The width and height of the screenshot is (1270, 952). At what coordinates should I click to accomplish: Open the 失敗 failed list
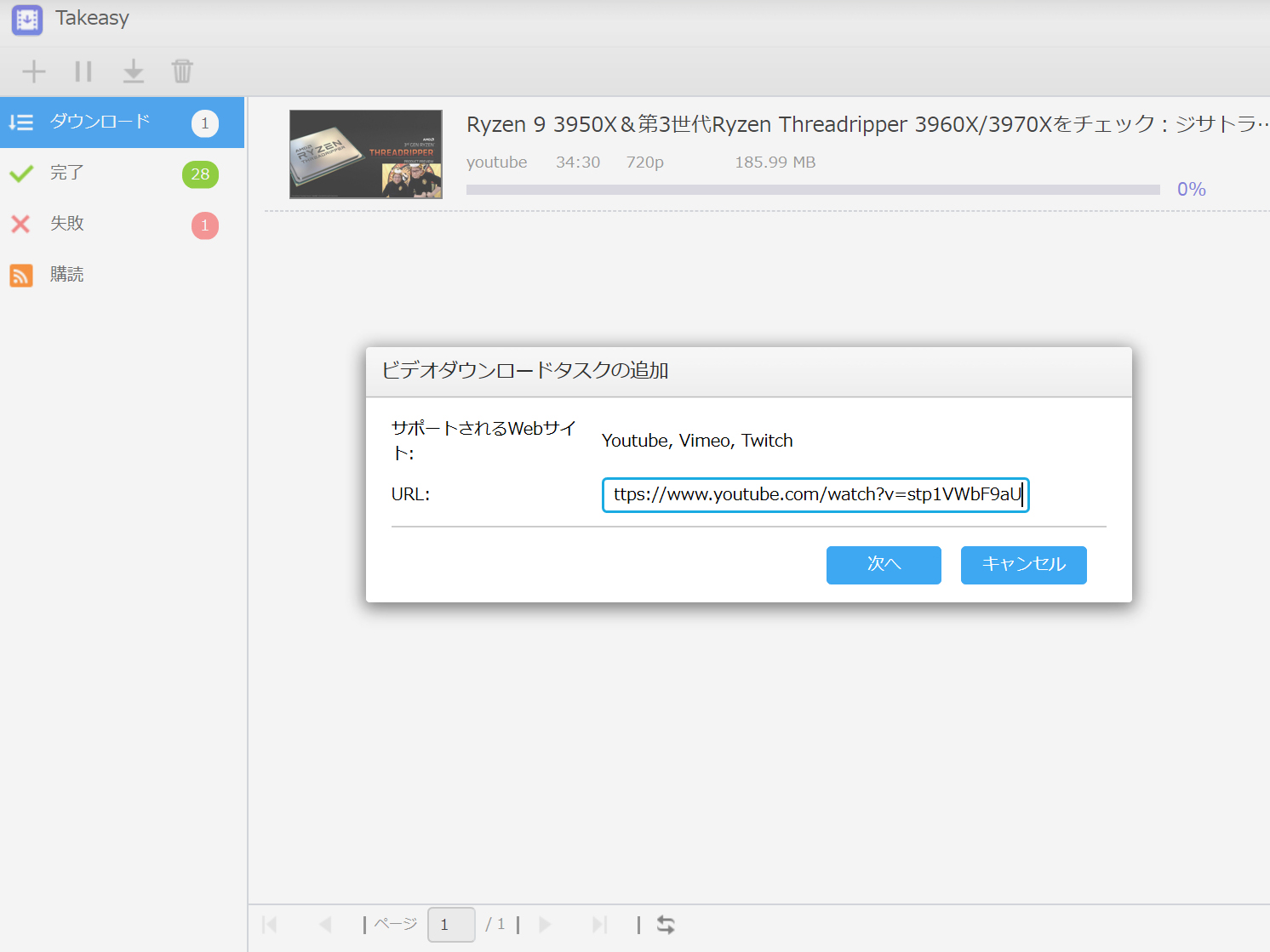pyautogui.click(x=123, y=225)
